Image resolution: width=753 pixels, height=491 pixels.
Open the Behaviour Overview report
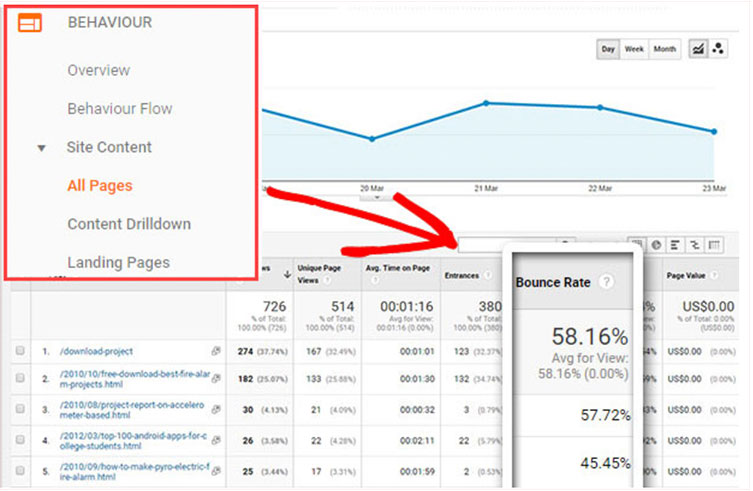pyautogui.click(x=98, y=70)
